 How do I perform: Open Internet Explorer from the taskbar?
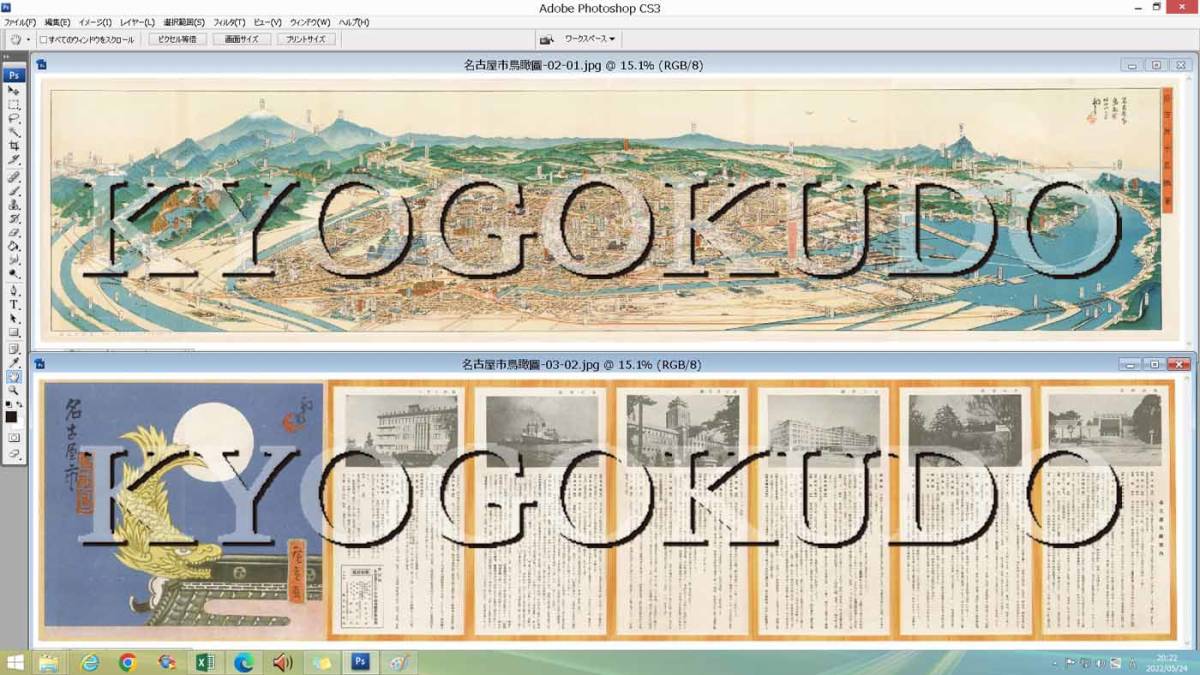point(90,662)
